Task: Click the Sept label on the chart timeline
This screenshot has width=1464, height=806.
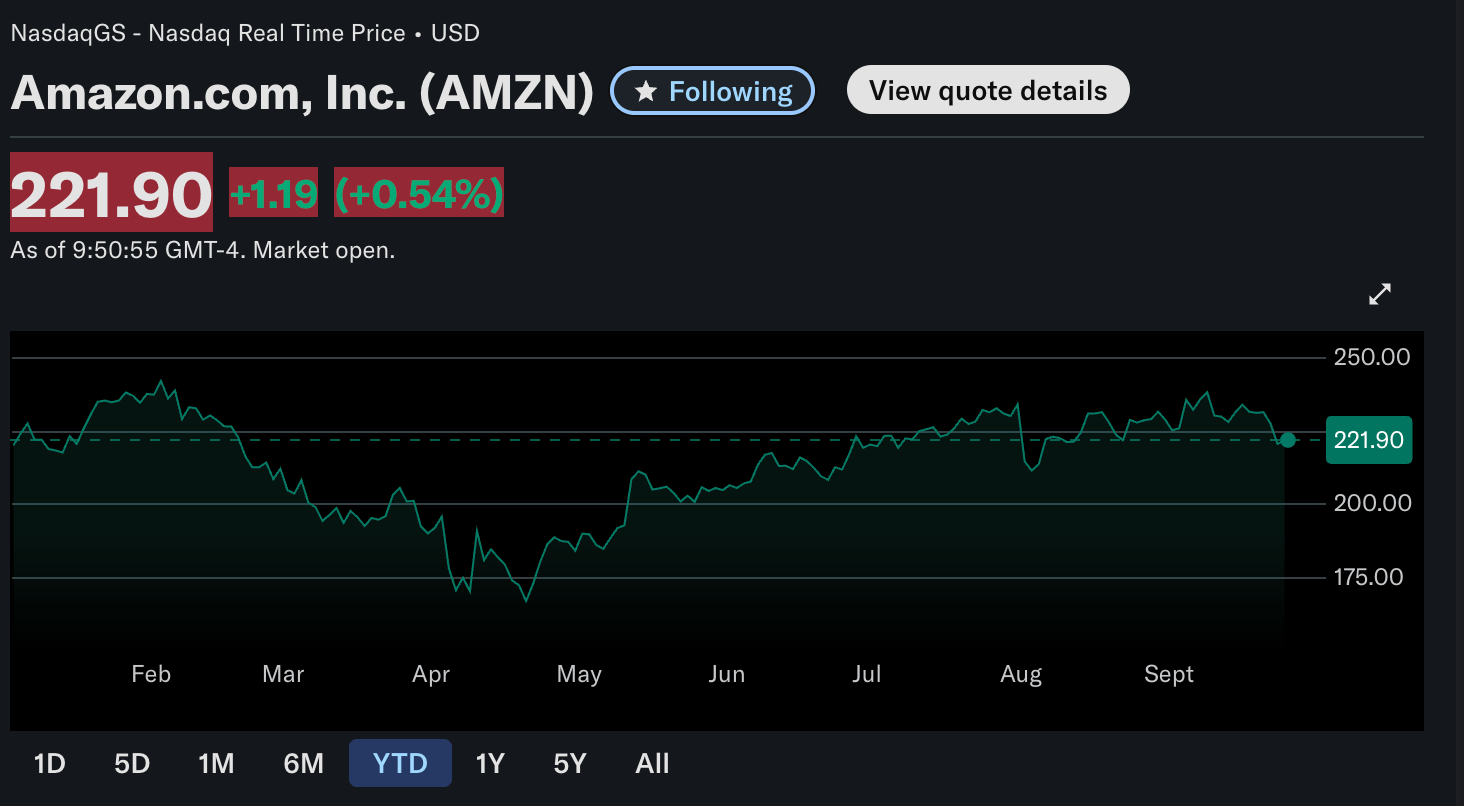Action: tap(1168, 674)
